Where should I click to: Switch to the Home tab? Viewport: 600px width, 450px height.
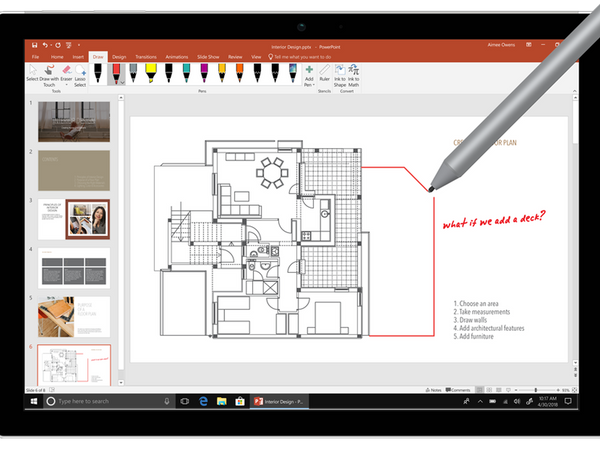pyautogui.click(x=57, y=57)
